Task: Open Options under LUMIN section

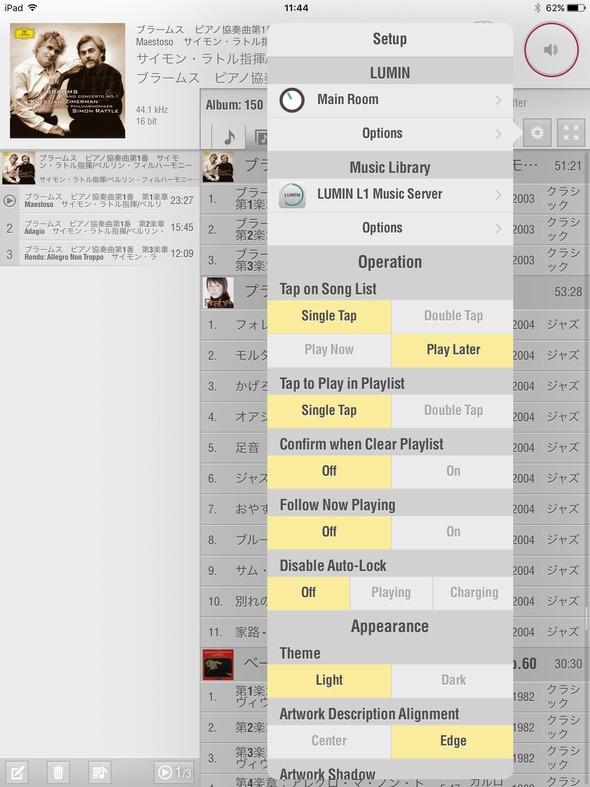Action: [x=390, y=134]
